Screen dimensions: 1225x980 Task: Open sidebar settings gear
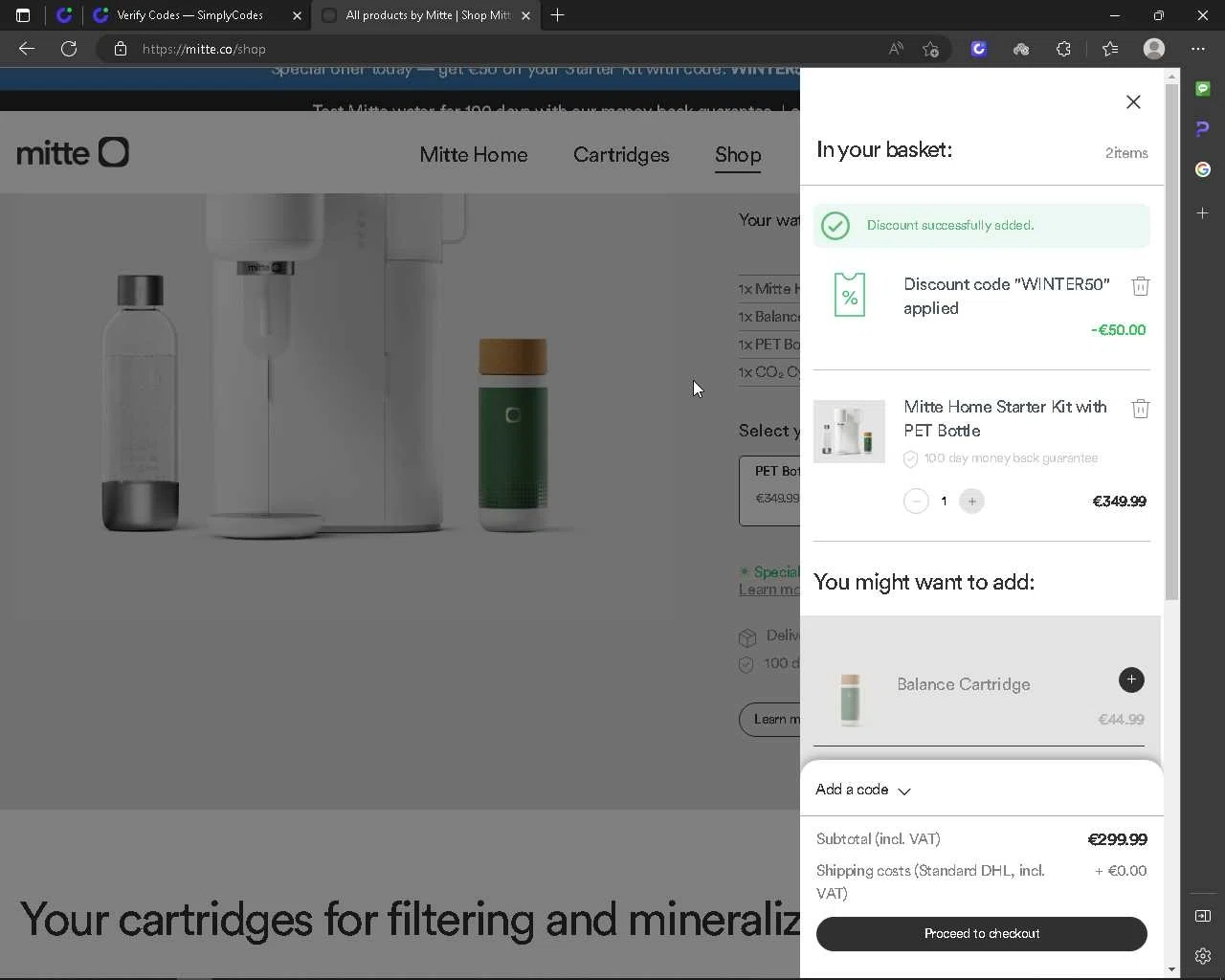pyautogui.click(x=1203, y=955)
